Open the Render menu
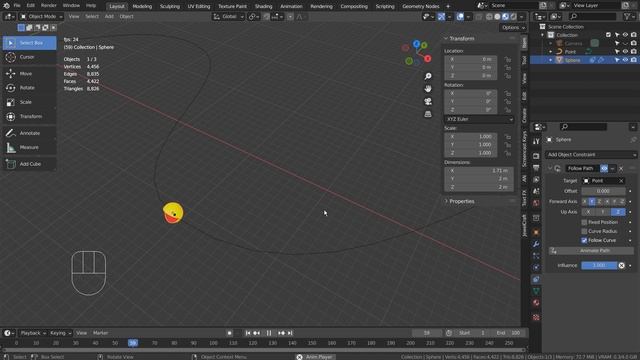This screenshot has width=640, height=360. pos(49,6)
